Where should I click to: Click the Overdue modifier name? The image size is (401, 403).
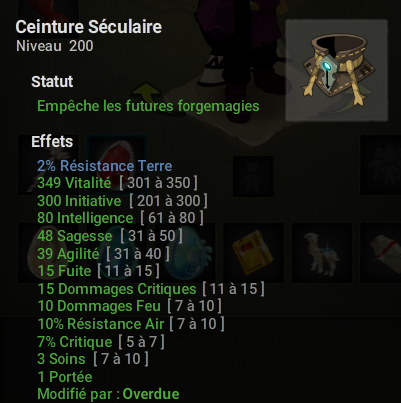pos(151,394)
